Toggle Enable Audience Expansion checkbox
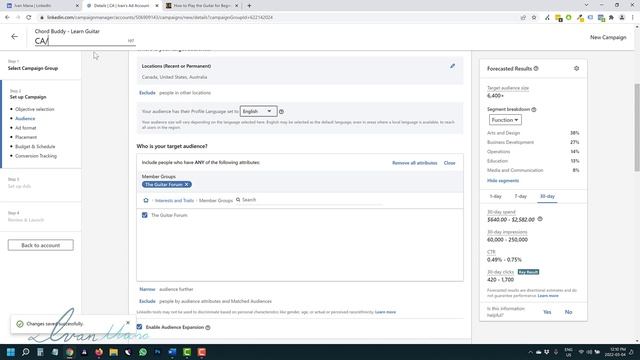Image resolution: width=640 pixels, height=360 pixels. tap(140, 327)
